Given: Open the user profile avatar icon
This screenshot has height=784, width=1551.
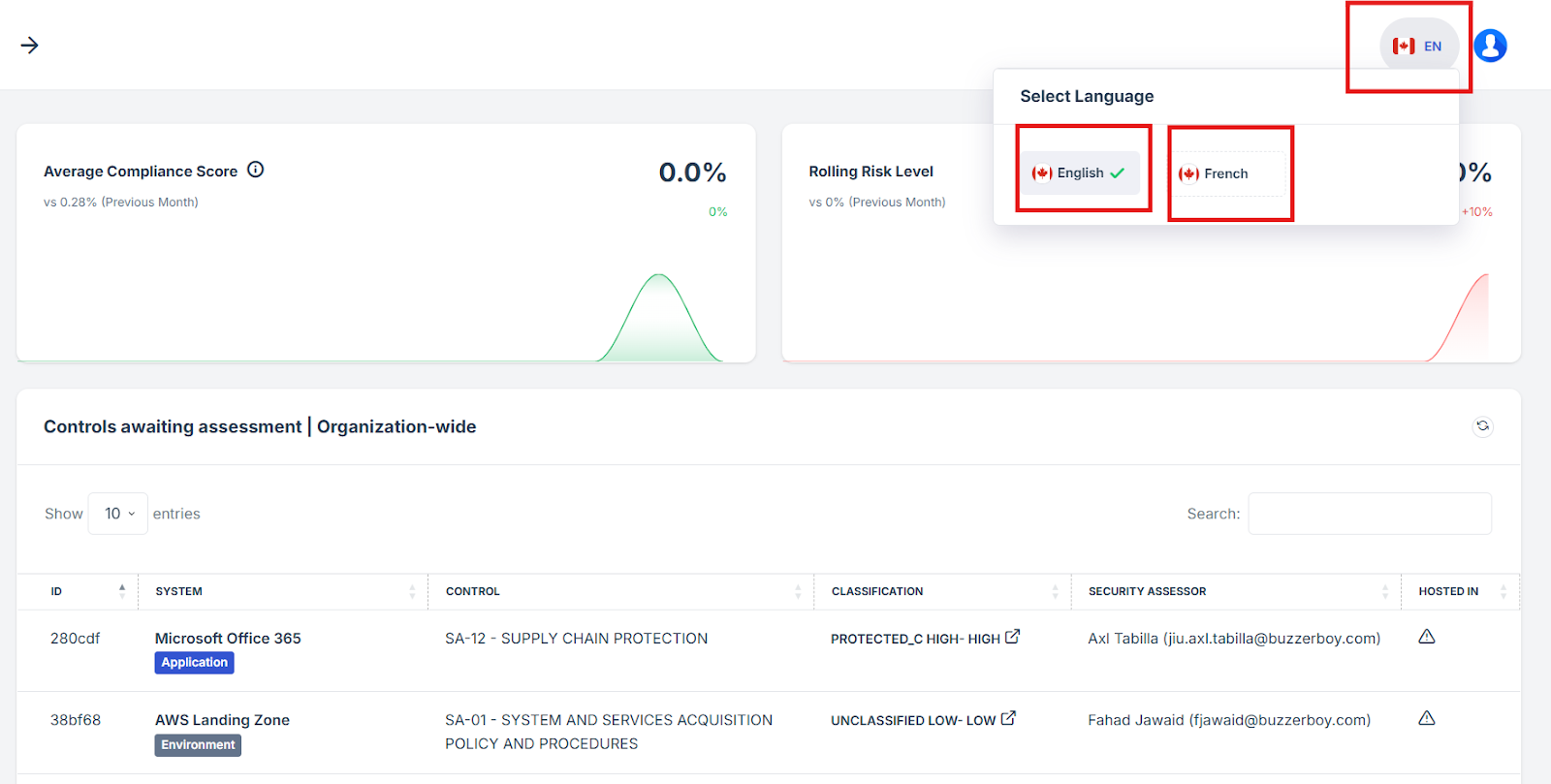Looking at the screenshot, I should [1490, 46].
